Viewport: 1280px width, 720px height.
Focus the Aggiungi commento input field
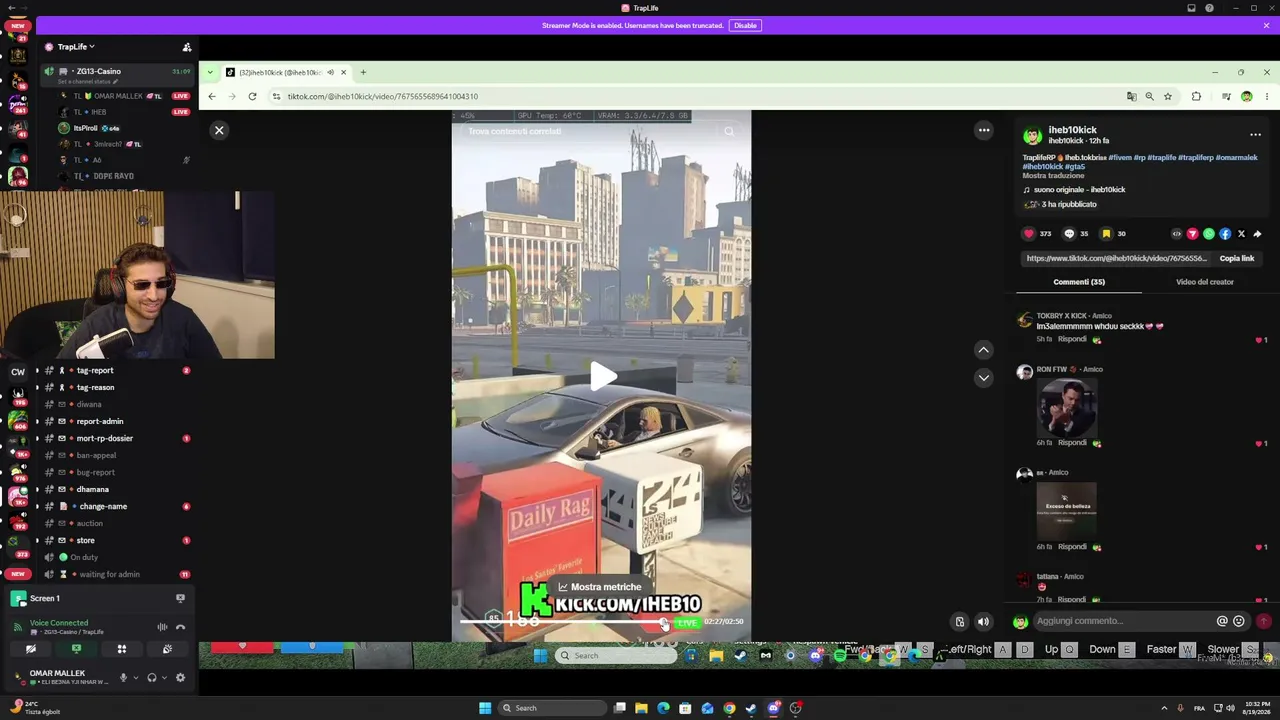click(1122, 621)
